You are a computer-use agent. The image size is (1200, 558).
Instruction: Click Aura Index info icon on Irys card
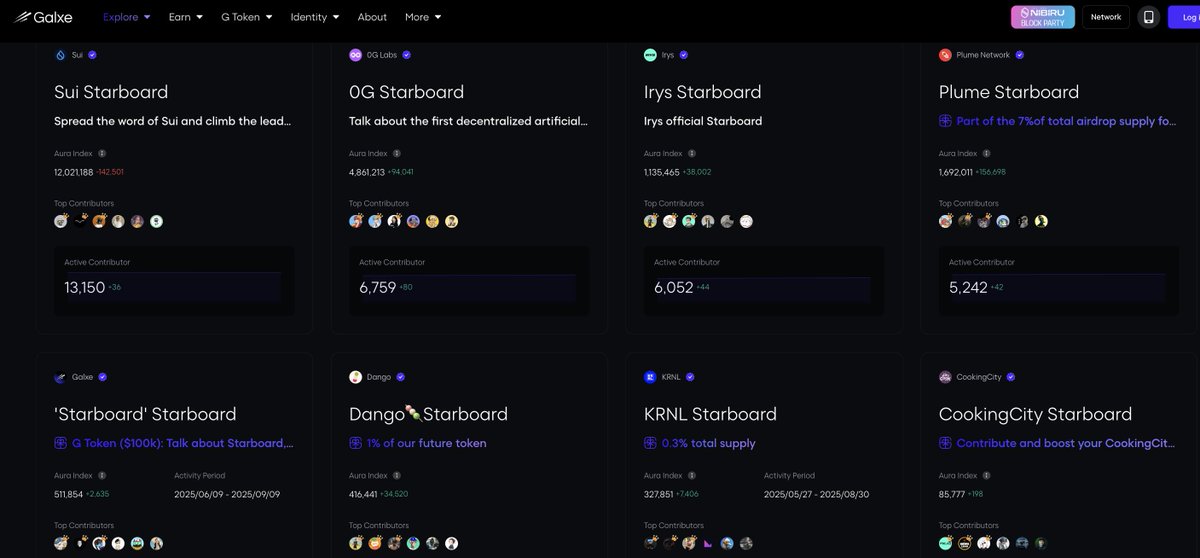(692, 154)
